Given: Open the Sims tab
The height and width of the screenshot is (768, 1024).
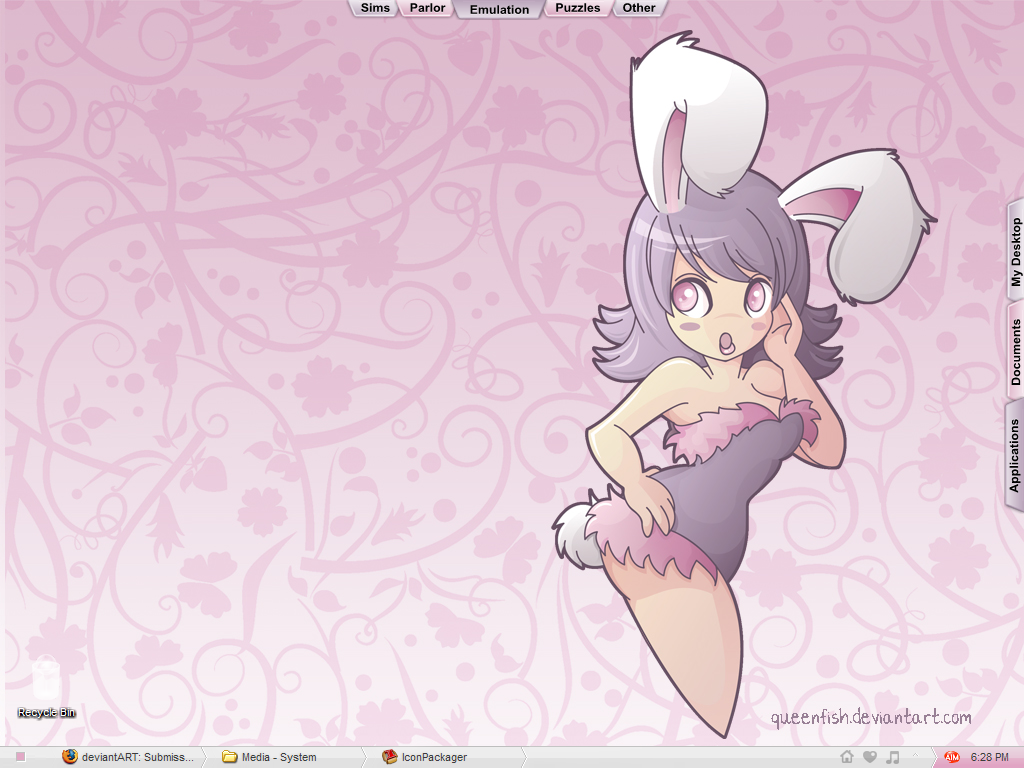Looking at the screenshot, I should (x=375, y=8).
